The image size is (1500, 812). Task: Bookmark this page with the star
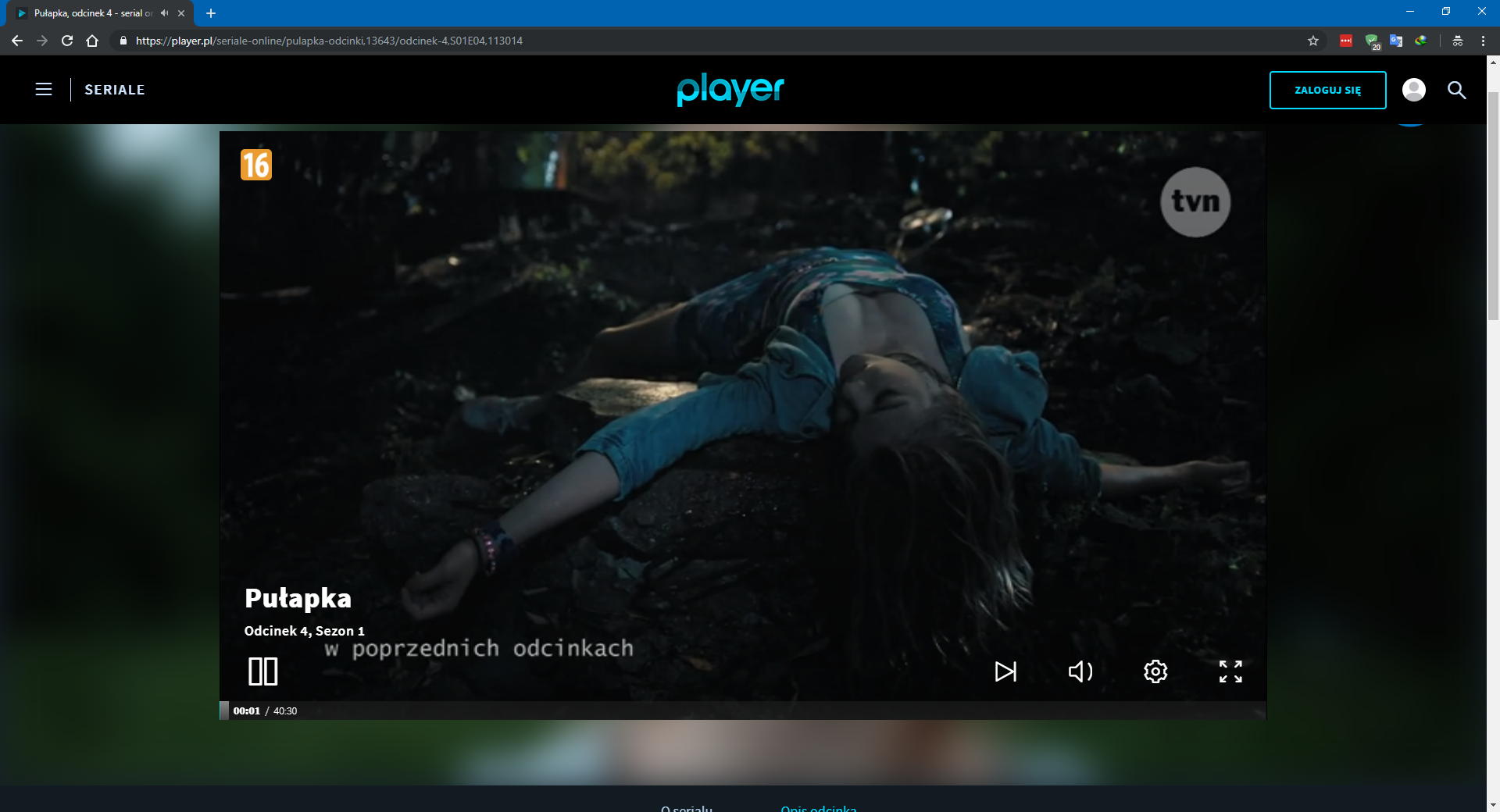click(1313, 41)
